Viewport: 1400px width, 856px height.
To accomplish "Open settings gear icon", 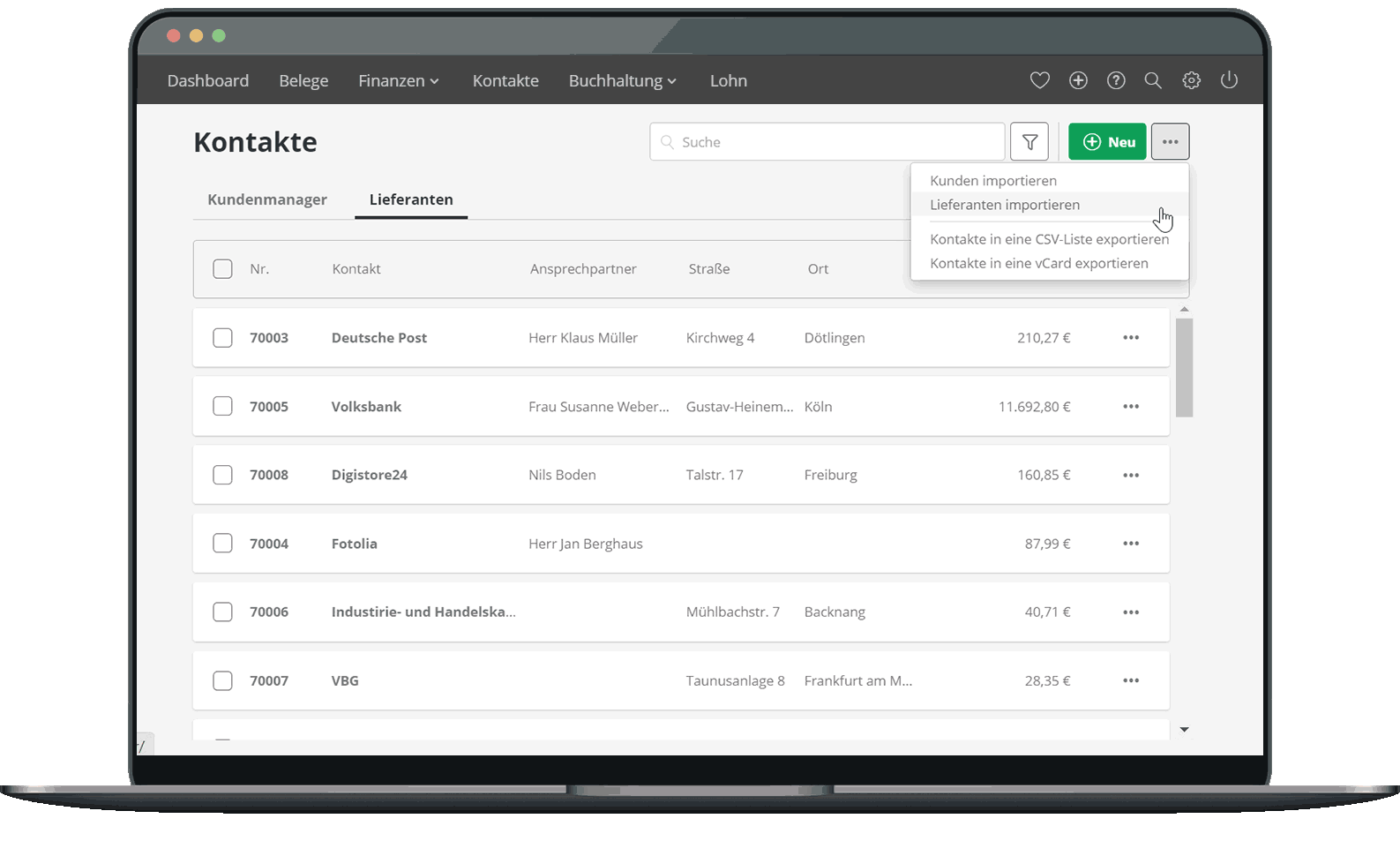I will pyautogui.click(x=1191, y=80).
